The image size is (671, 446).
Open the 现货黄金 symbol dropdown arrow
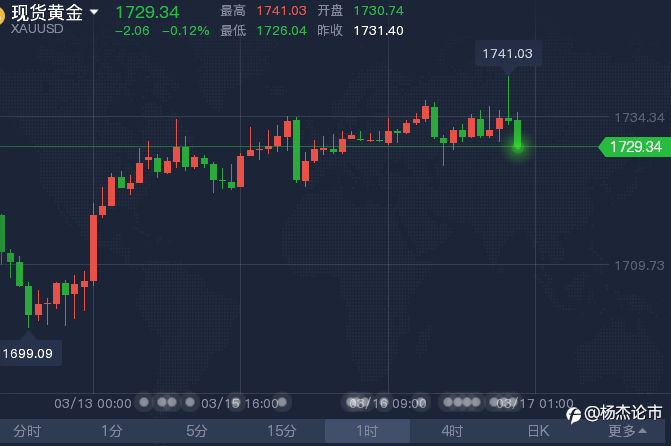coord(94,12)
